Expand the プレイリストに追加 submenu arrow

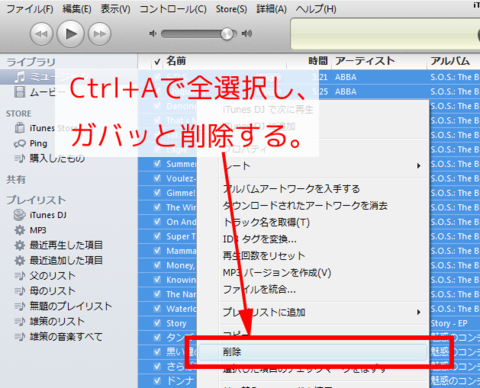tap(419, 312)
